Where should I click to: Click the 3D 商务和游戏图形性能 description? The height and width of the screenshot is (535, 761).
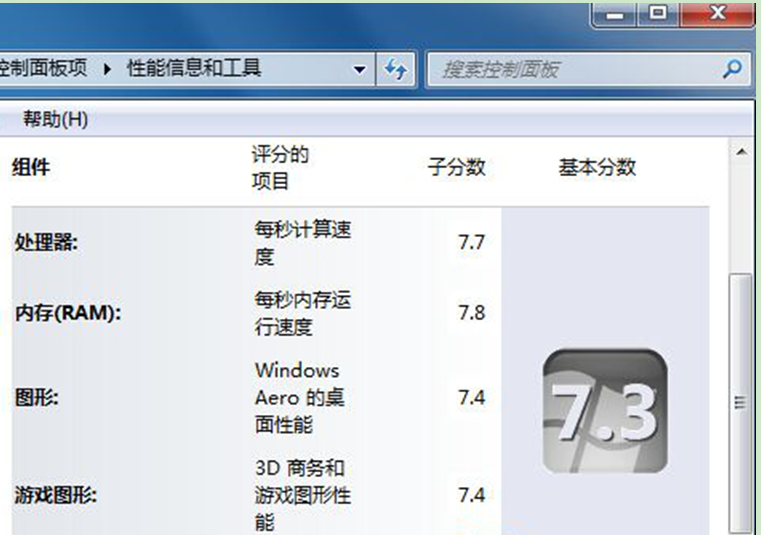tap(302, 495)
